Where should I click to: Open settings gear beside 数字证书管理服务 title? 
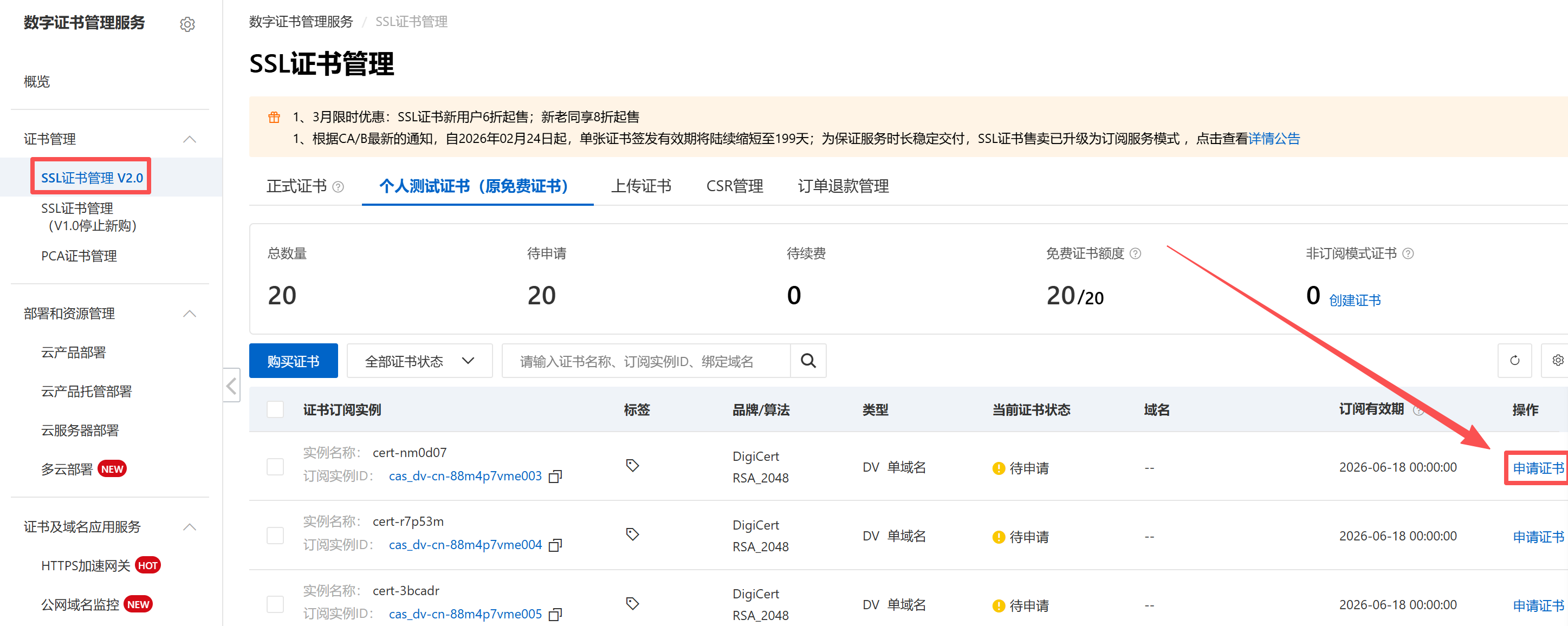click(187, 24)
